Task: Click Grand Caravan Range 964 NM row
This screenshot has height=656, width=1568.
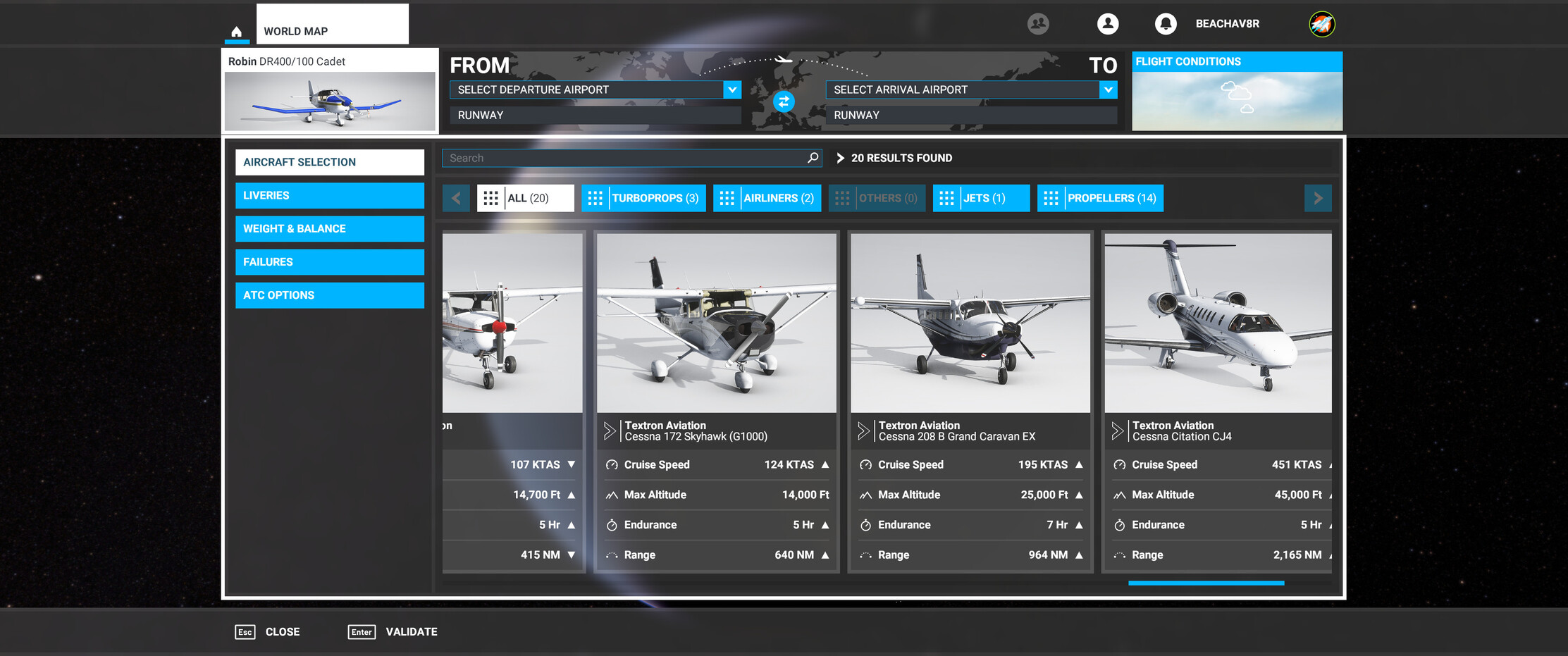Action: 970,555
